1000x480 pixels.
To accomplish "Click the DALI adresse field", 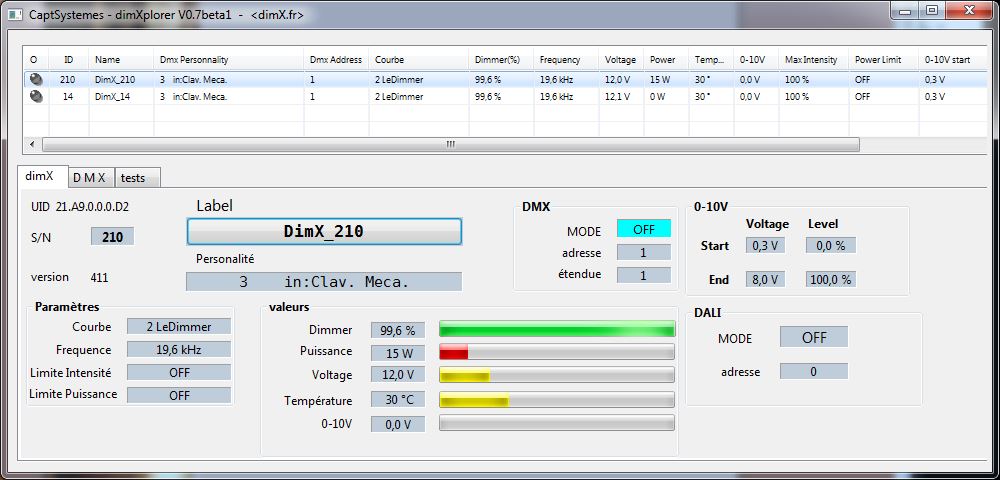I will pyautogui.click(x=813, y=372).
